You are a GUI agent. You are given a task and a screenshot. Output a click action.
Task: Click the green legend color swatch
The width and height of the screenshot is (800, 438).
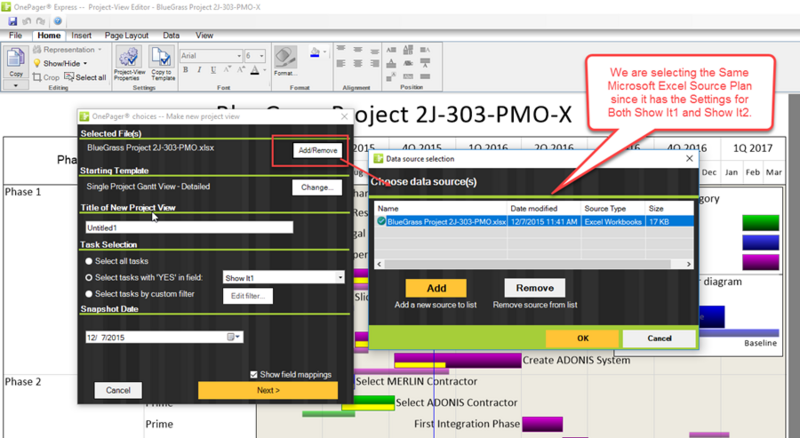pos(760,223)
